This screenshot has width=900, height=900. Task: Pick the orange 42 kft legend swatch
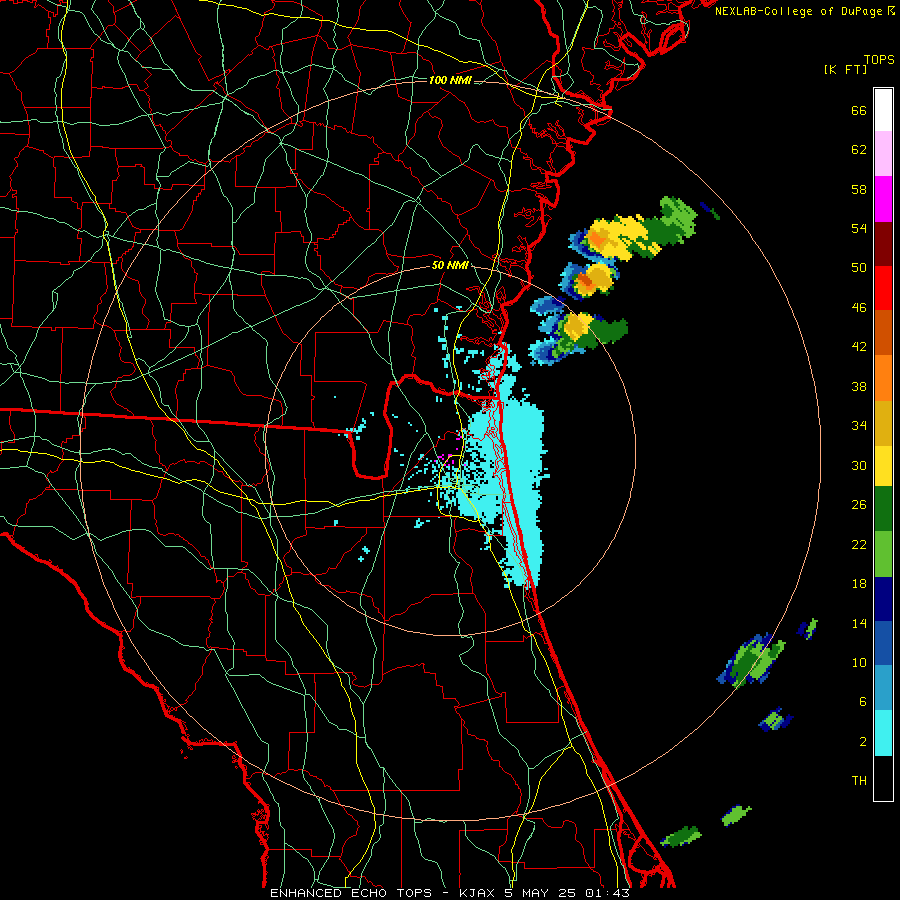tap(883, 378)
